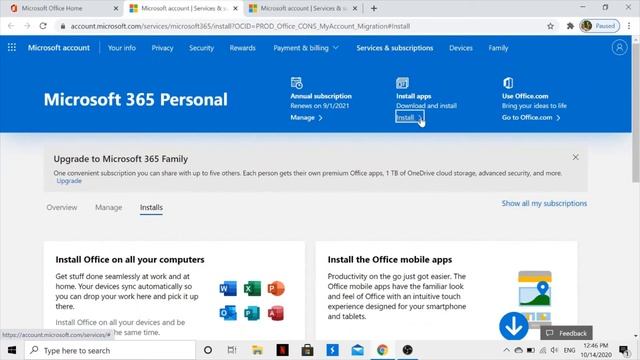Open the Mail app on the taskbar

coord(358,350)
